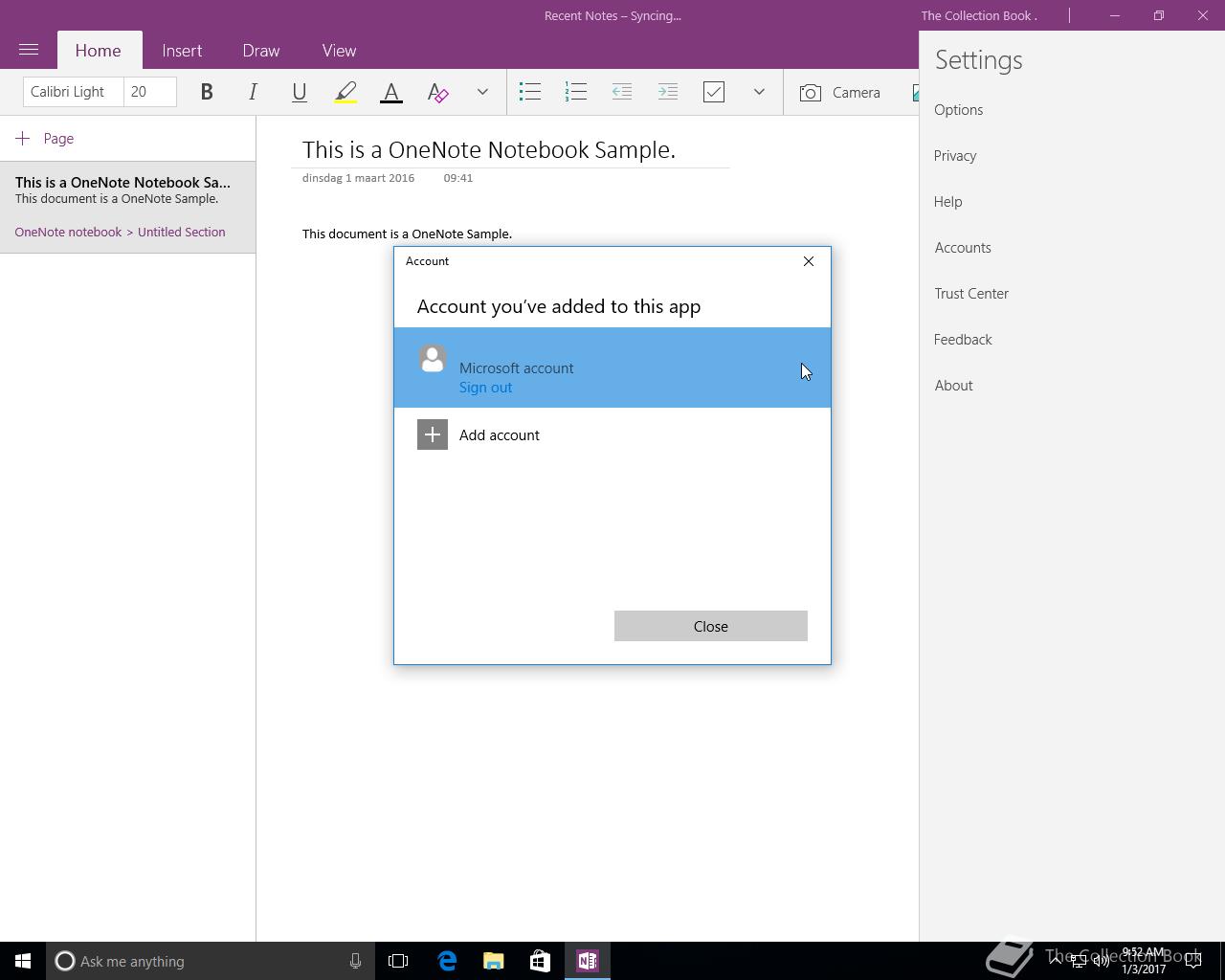Open Privacy in Settings
The width and height of the screenshot is (1225, 980).
955,156
